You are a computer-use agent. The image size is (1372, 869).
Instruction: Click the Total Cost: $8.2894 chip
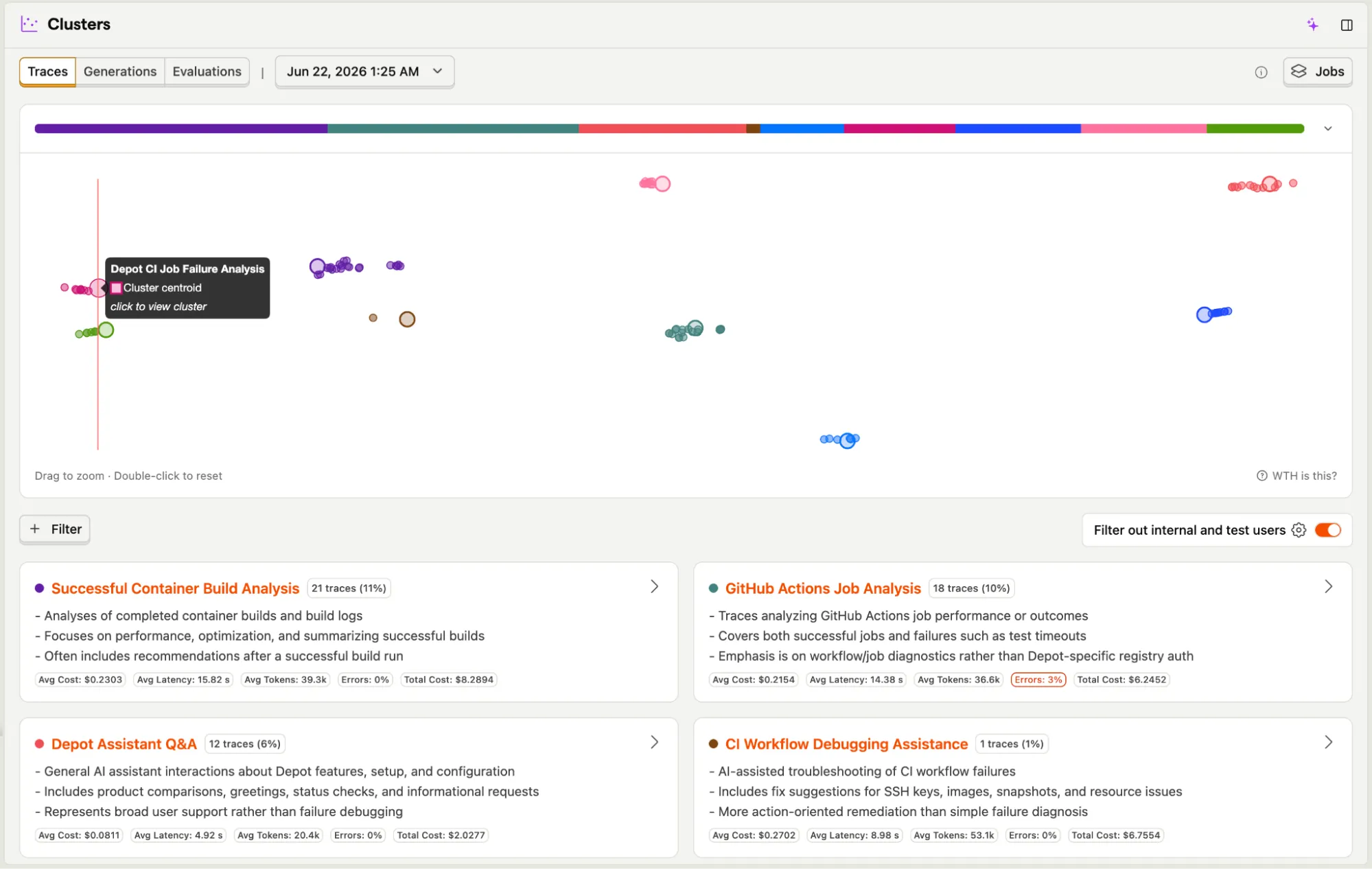click(x=449, y=680)
